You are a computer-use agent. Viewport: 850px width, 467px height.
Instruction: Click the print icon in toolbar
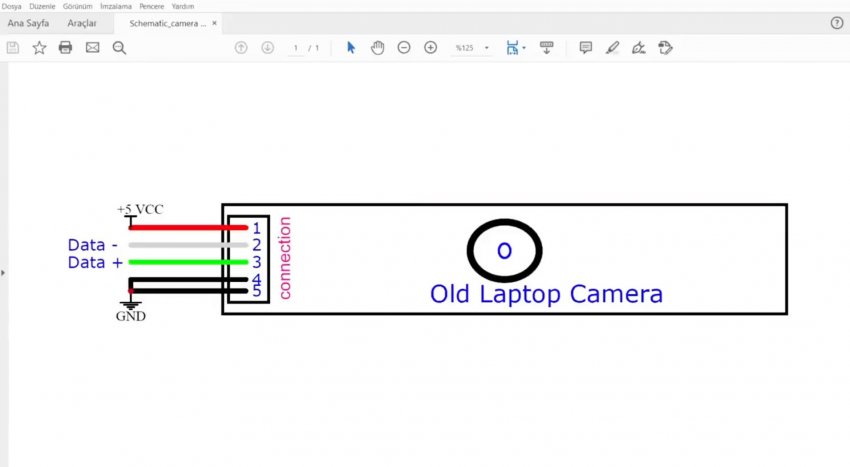66,47
